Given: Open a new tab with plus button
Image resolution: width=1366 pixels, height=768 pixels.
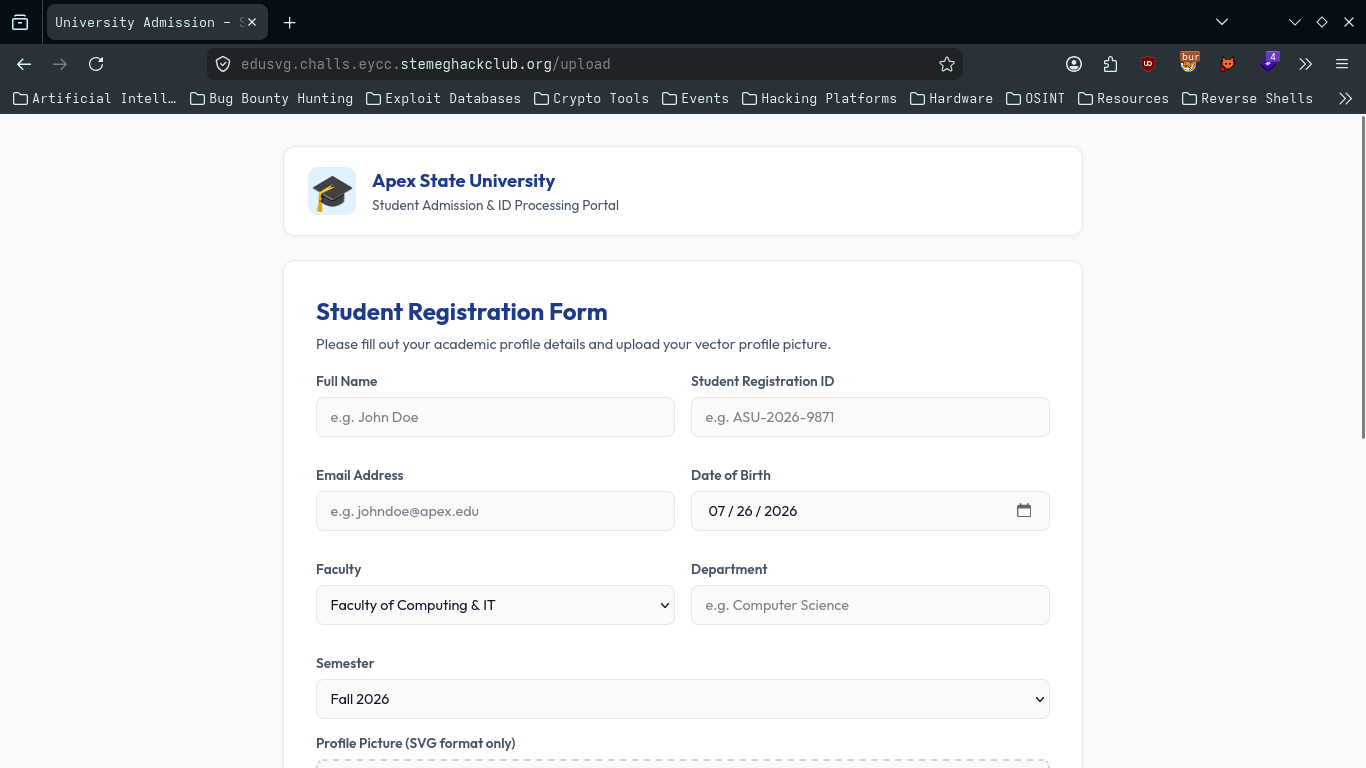Looking at the screenshot, I should pyautogui.click(x=289, y=22).
